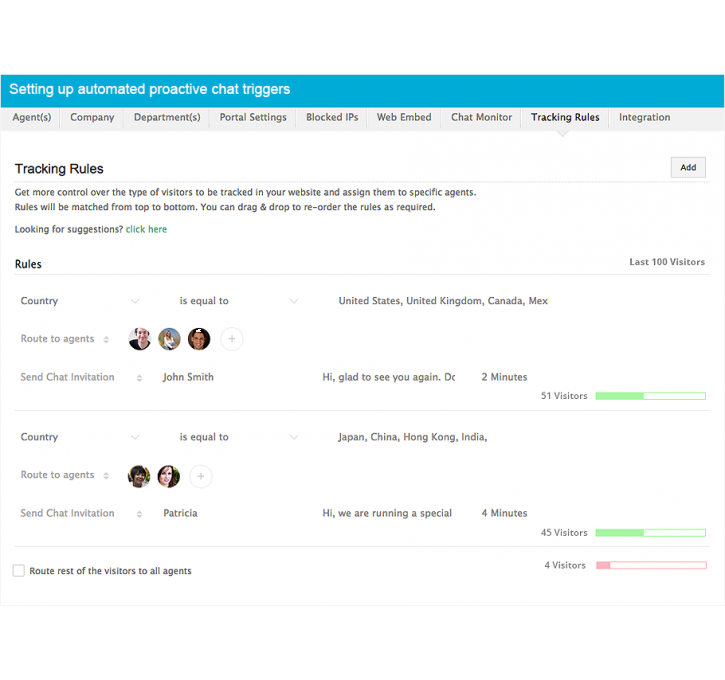Click the first agent avatar in the United States rule

pyautogui.click(x=140, y=340)
